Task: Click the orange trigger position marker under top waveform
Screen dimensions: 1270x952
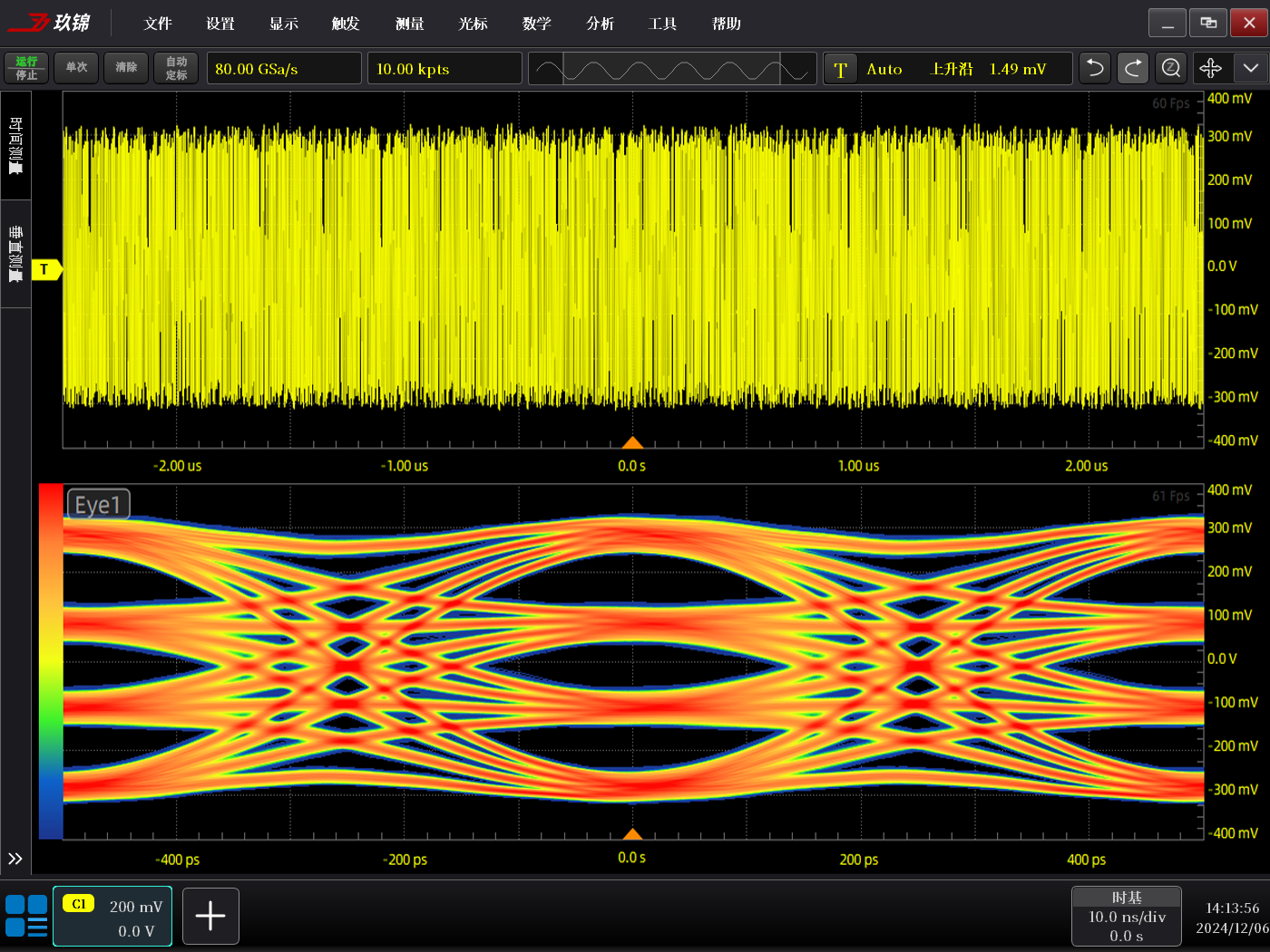Action: [x=632, y=442]
